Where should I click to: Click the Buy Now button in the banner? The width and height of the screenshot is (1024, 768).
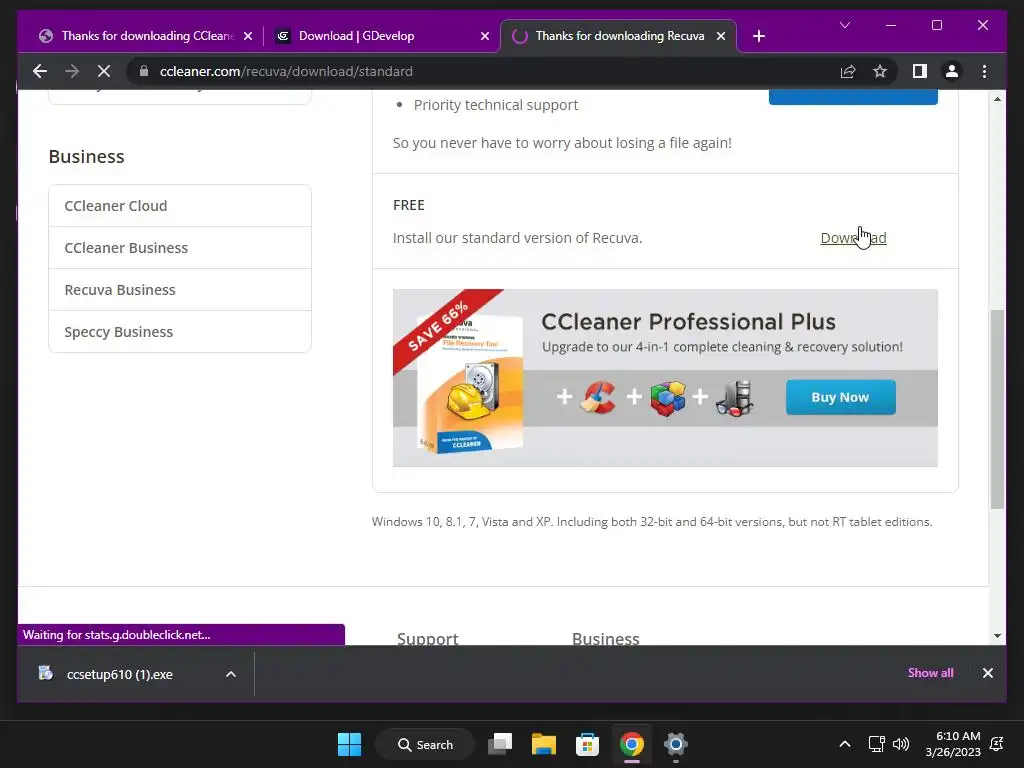(840, 397)
